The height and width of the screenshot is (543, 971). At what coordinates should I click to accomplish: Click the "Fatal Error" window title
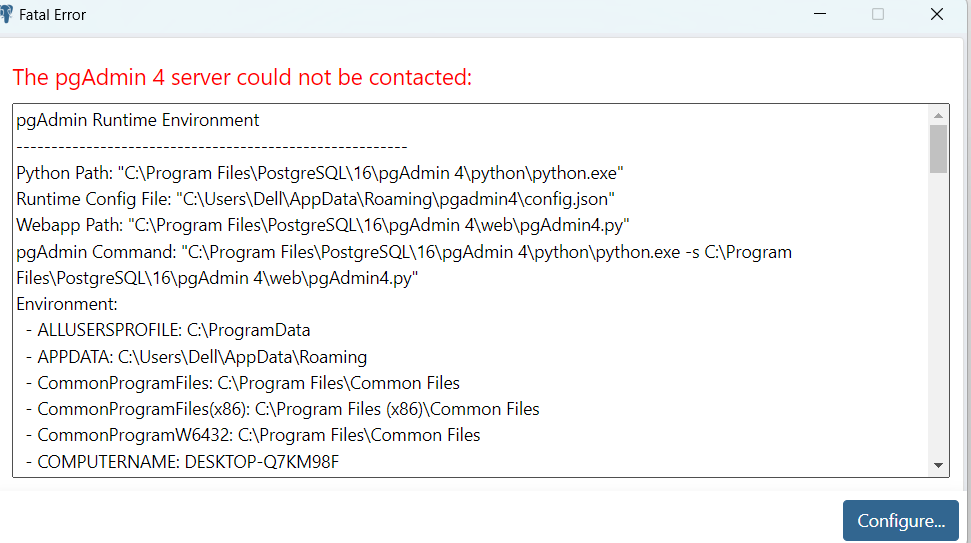point(52,15)
